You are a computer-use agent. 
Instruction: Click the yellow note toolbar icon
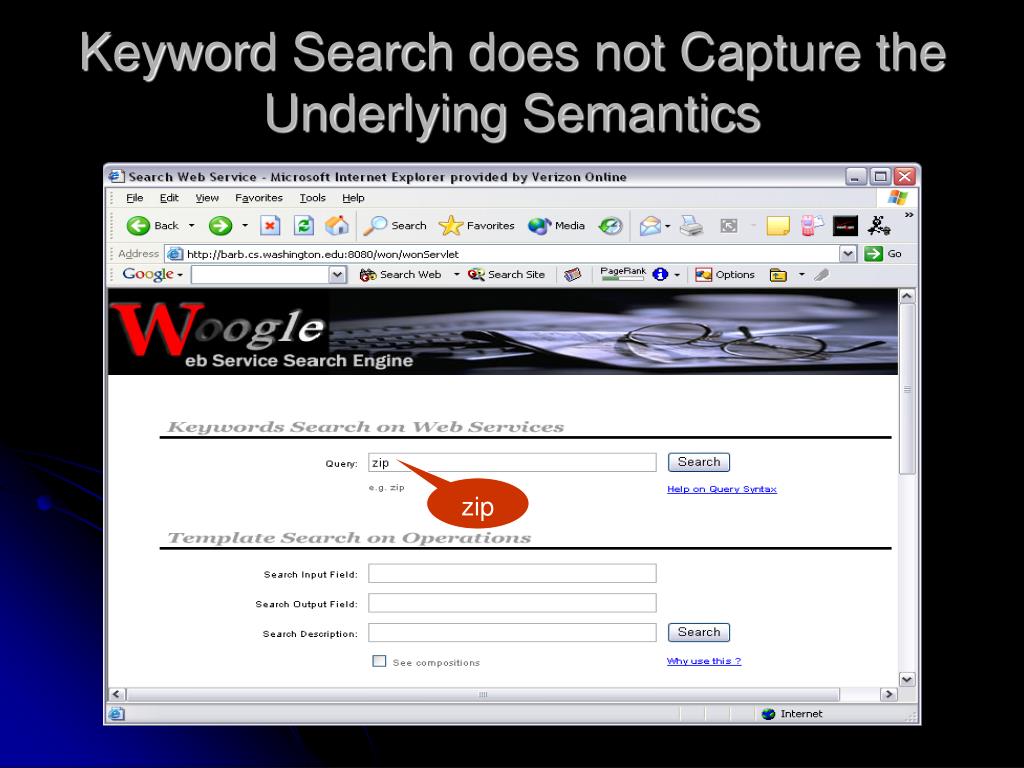[x=778, y=226]
